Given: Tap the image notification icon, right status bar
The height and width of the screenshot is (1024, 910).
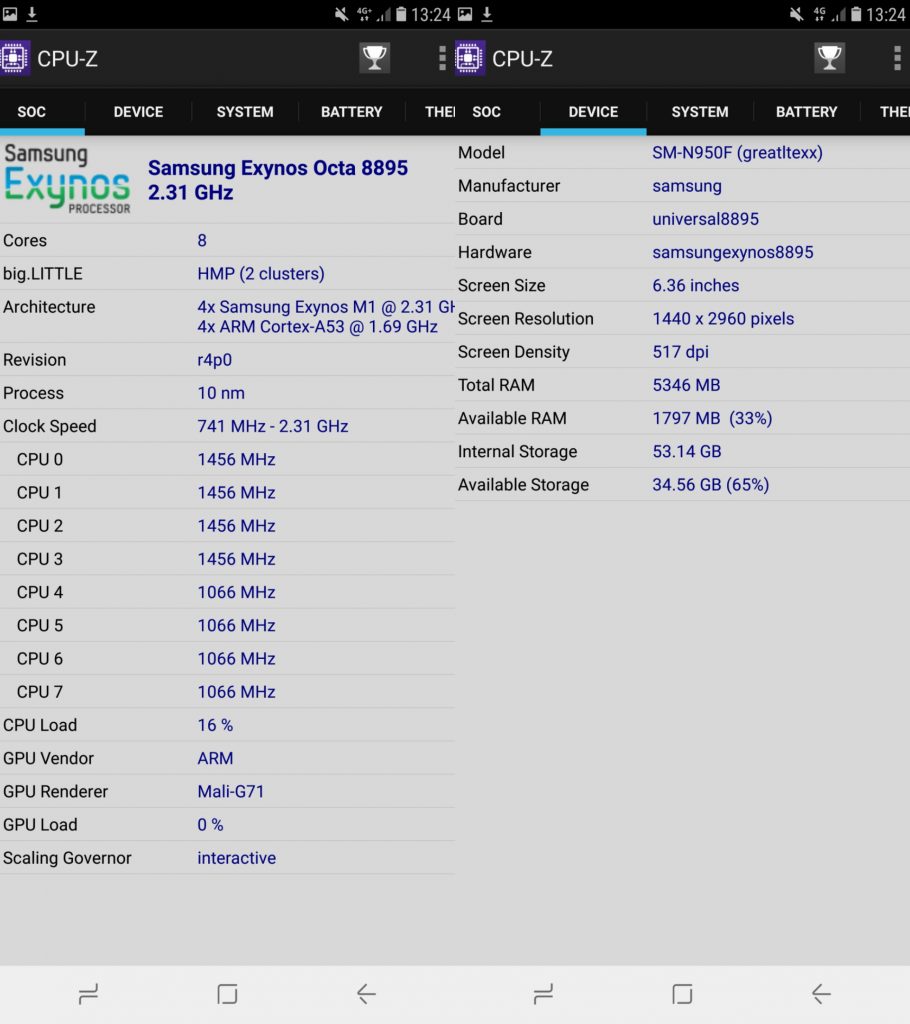Looking at the screenshot, I should (464, 14).
